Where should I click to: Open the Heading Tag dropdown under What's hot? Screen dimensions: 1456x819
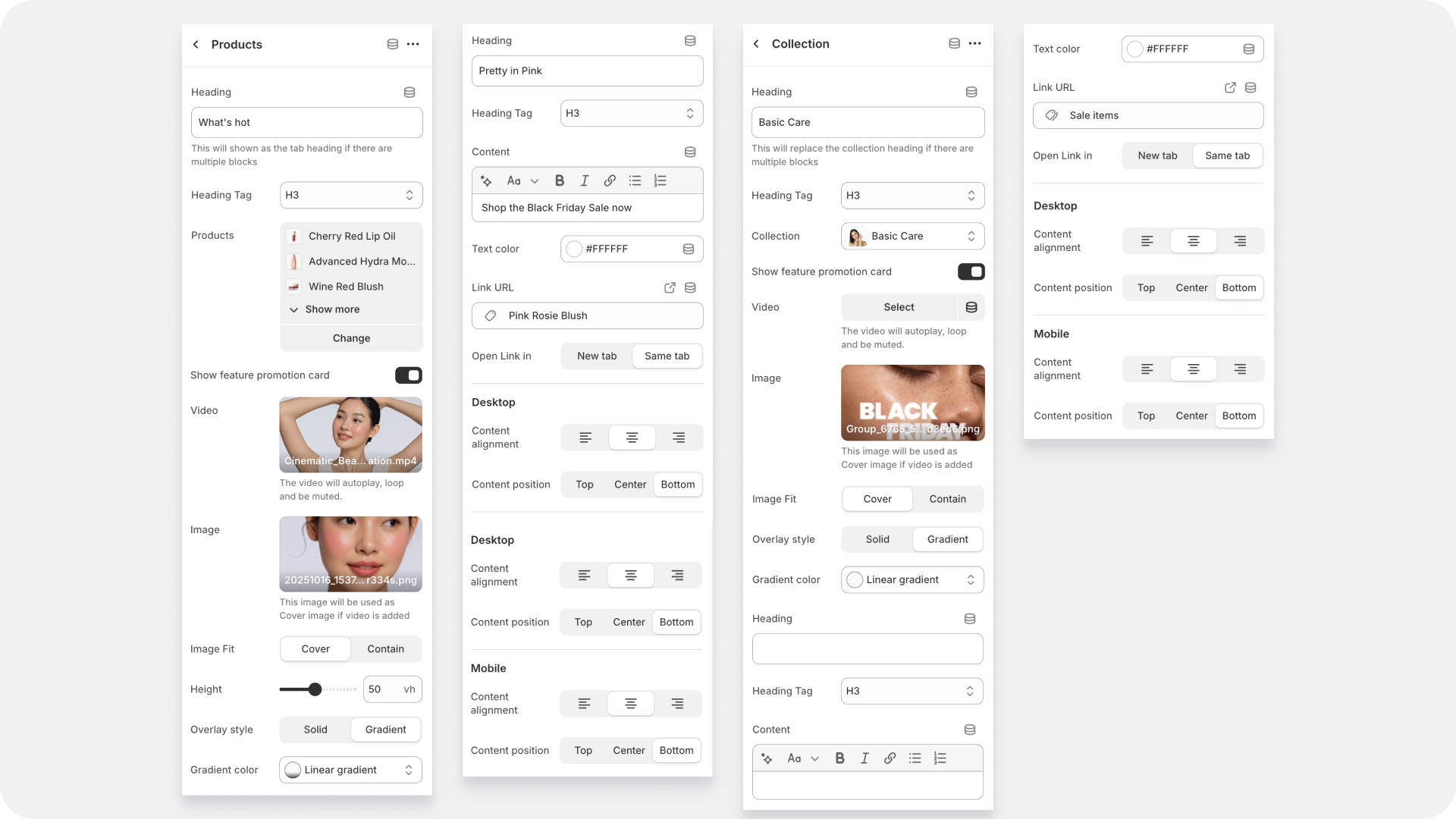click(351, 195)
